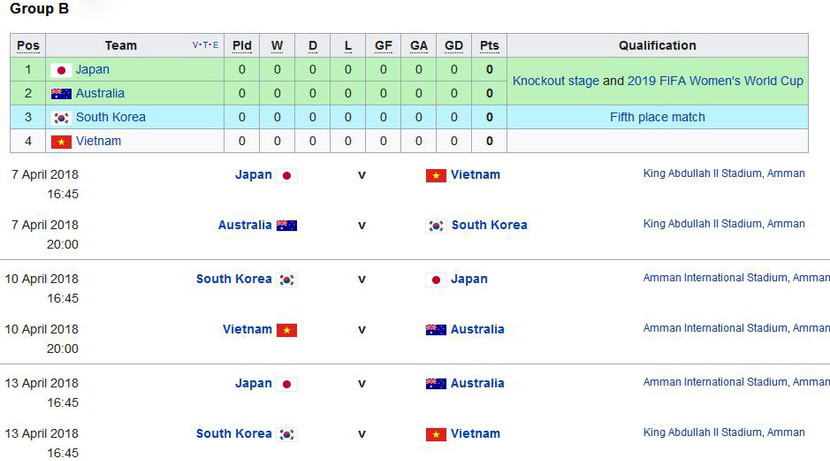The image size is (830, 461).
Task: Click South Korea's flag in the standings table
Action: click(x=61, y=118)
